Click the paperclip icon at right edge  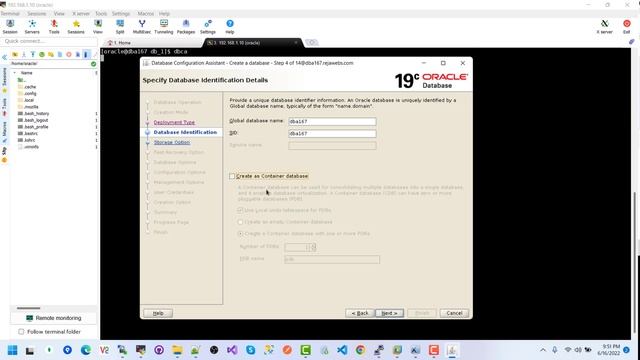pos(631,42)
